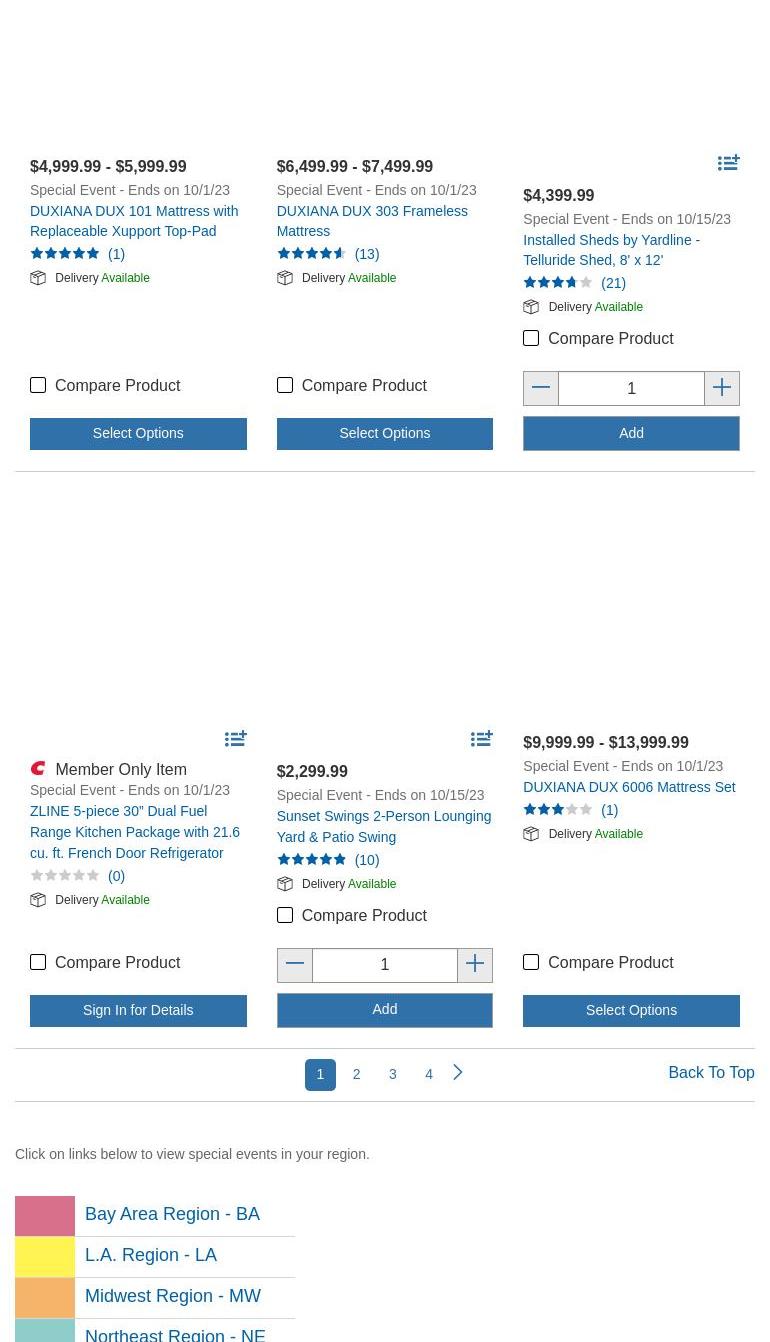Go to page 2 of results
The width and height of the screenshot is (770, 1342).
pyautogui.click(x=356, y=1074)
